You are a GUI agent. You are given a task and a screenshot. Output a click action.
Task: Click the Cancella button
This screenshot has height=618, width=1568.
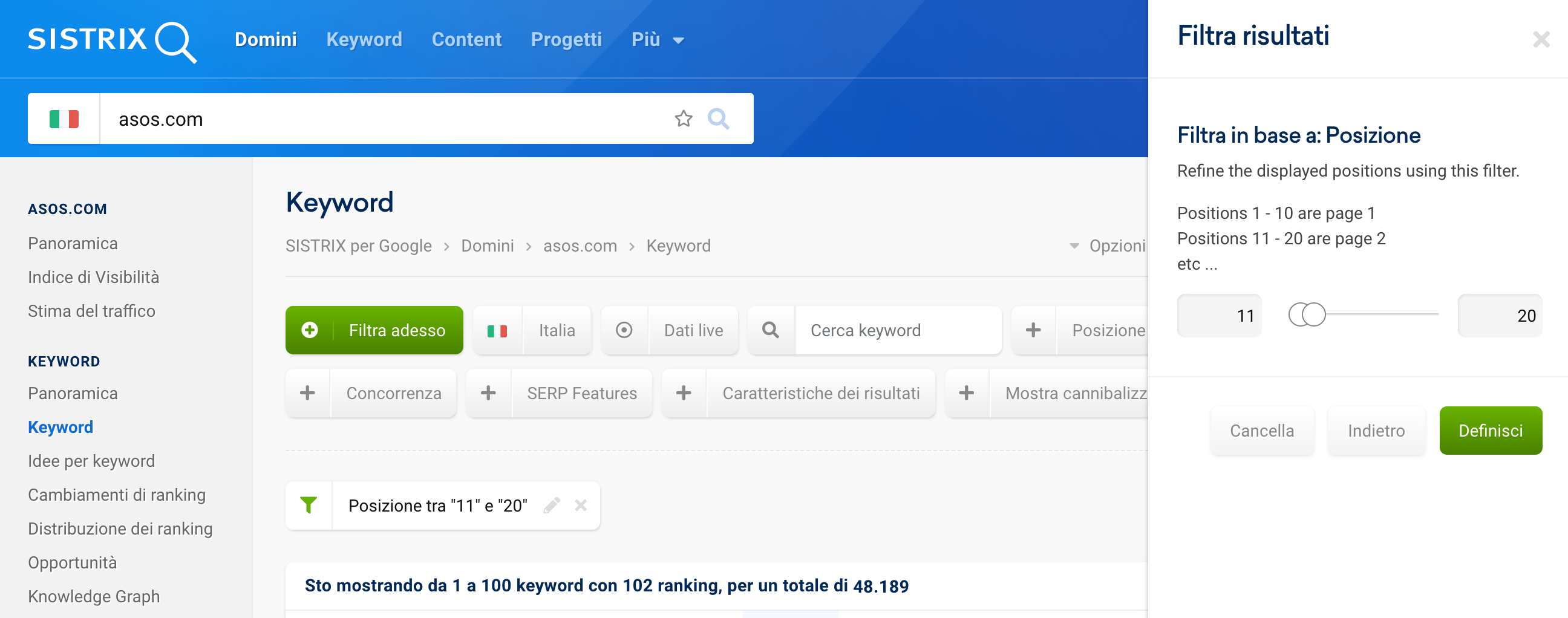click(x=1262, y=431)
